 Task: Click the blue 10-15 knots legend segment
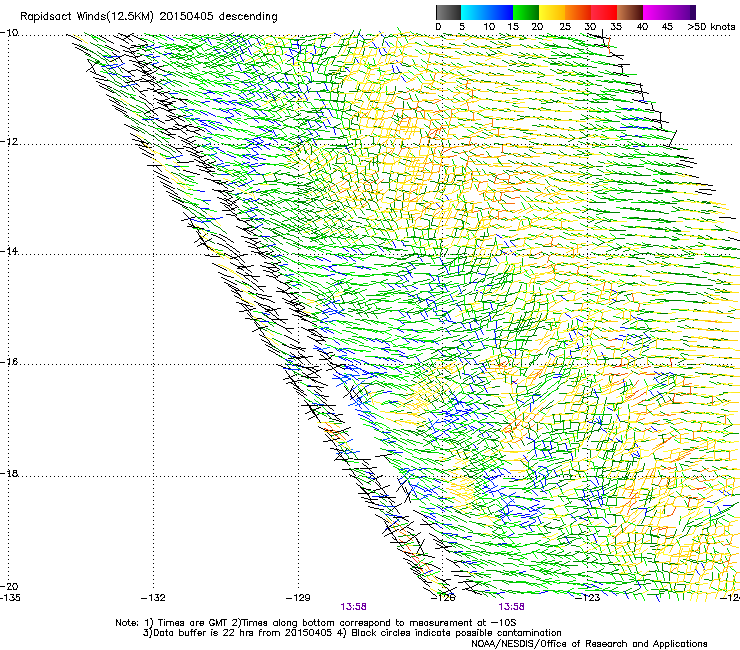pyautogui.click(x=500, y=12)
